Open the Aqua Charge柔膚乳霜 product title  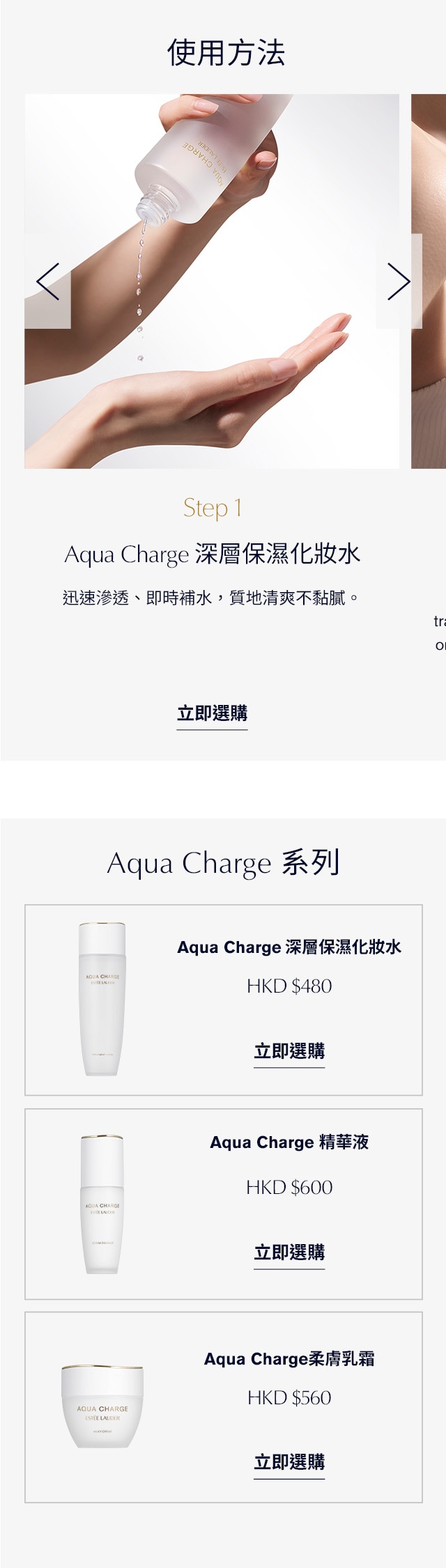coord(289,1359)
